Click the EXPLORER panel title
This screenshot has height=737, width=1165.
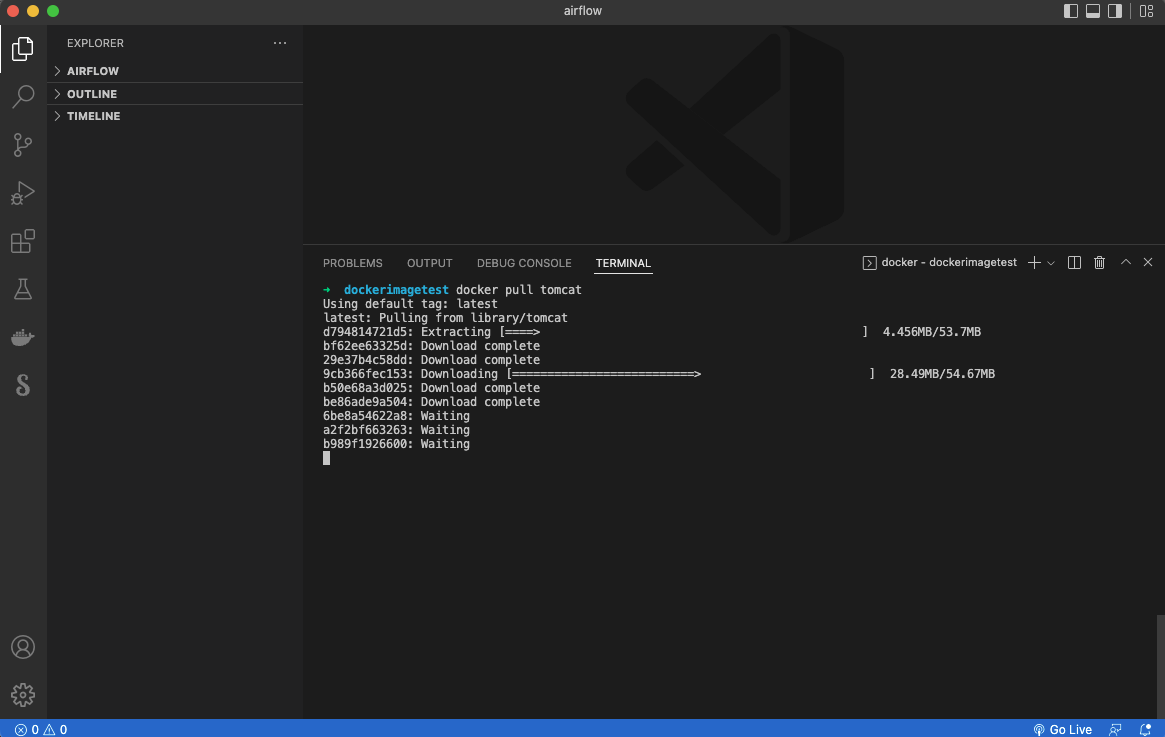tap(95, 43)
